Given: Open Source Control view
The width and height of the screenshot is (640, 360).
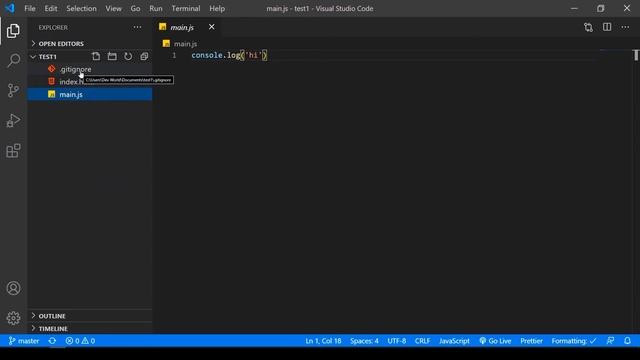Looking at the screenshot, I should (x=13, y=90).
